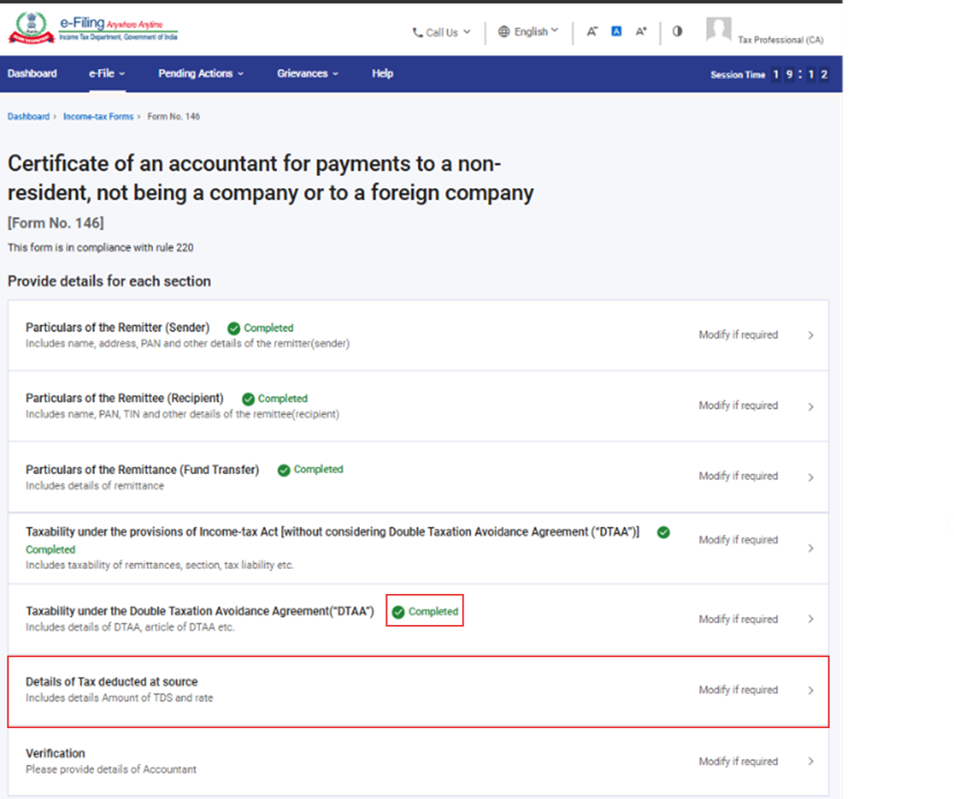Toggle the high contrast mode icon
954x799 pixels.
click(677, 31)
